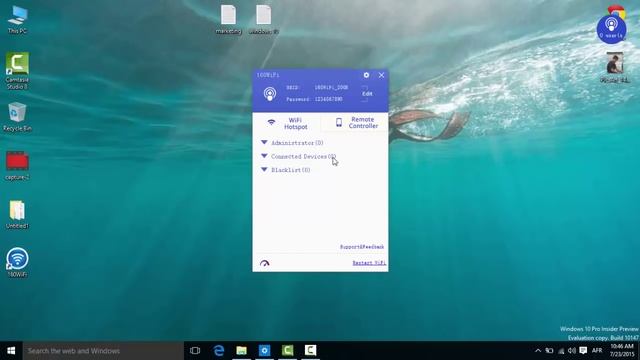
Task: Click the Search the web and Windows box
Action: point(103,351)
